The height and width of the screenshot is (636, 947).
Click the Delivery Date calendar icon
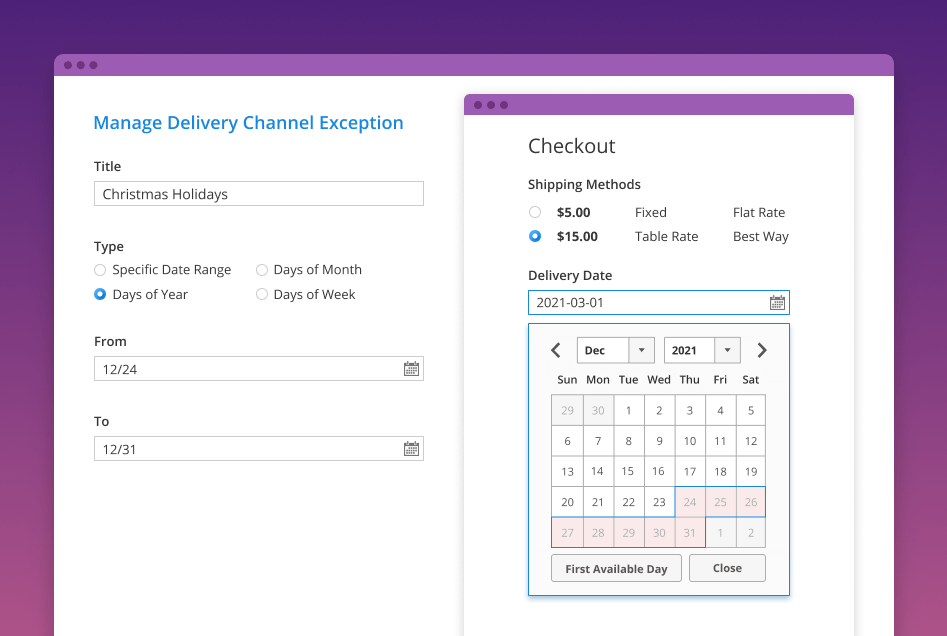[777, 302]
